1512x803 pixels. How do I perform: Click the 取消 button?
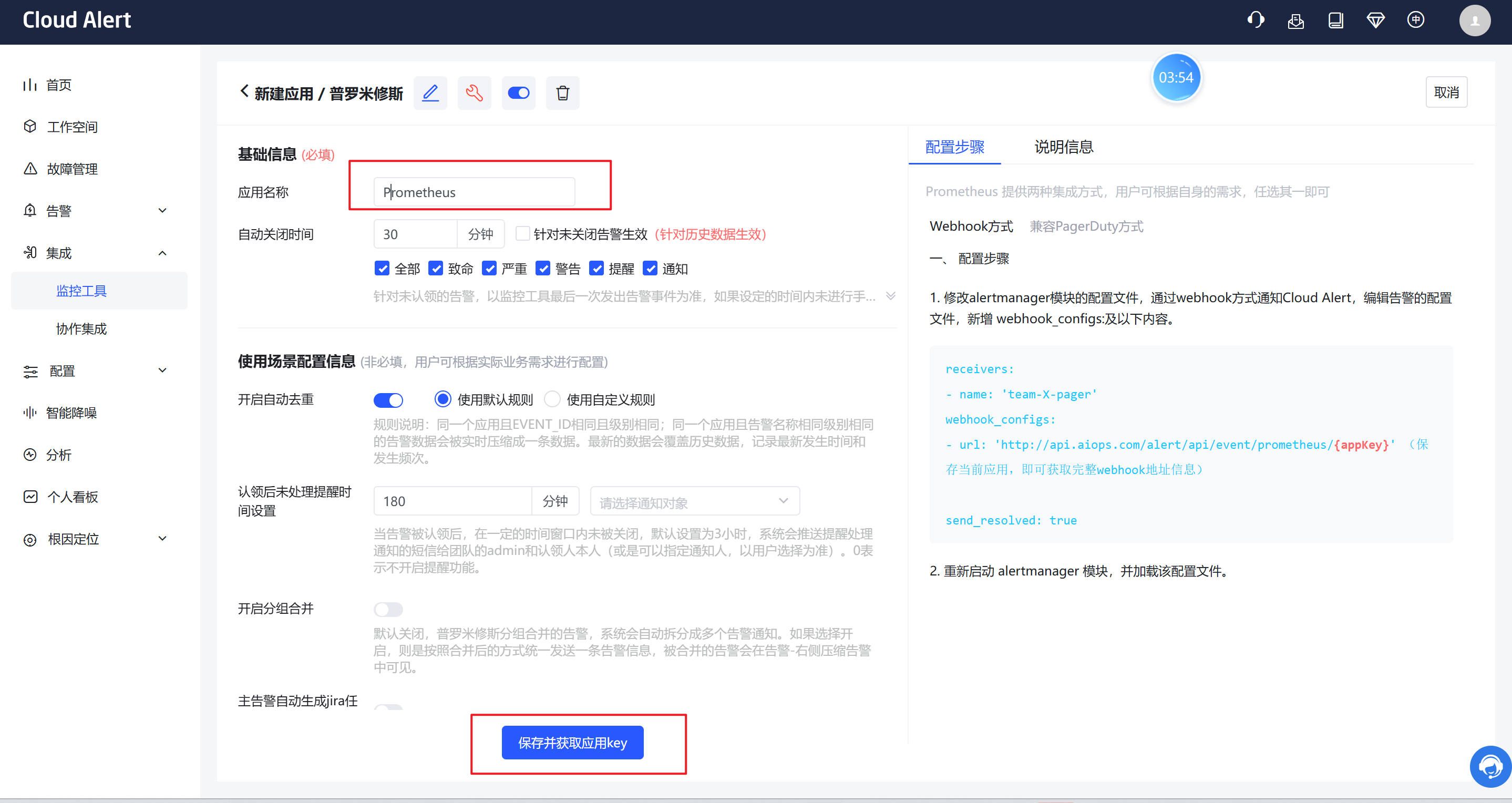(x=1446, y=92)
